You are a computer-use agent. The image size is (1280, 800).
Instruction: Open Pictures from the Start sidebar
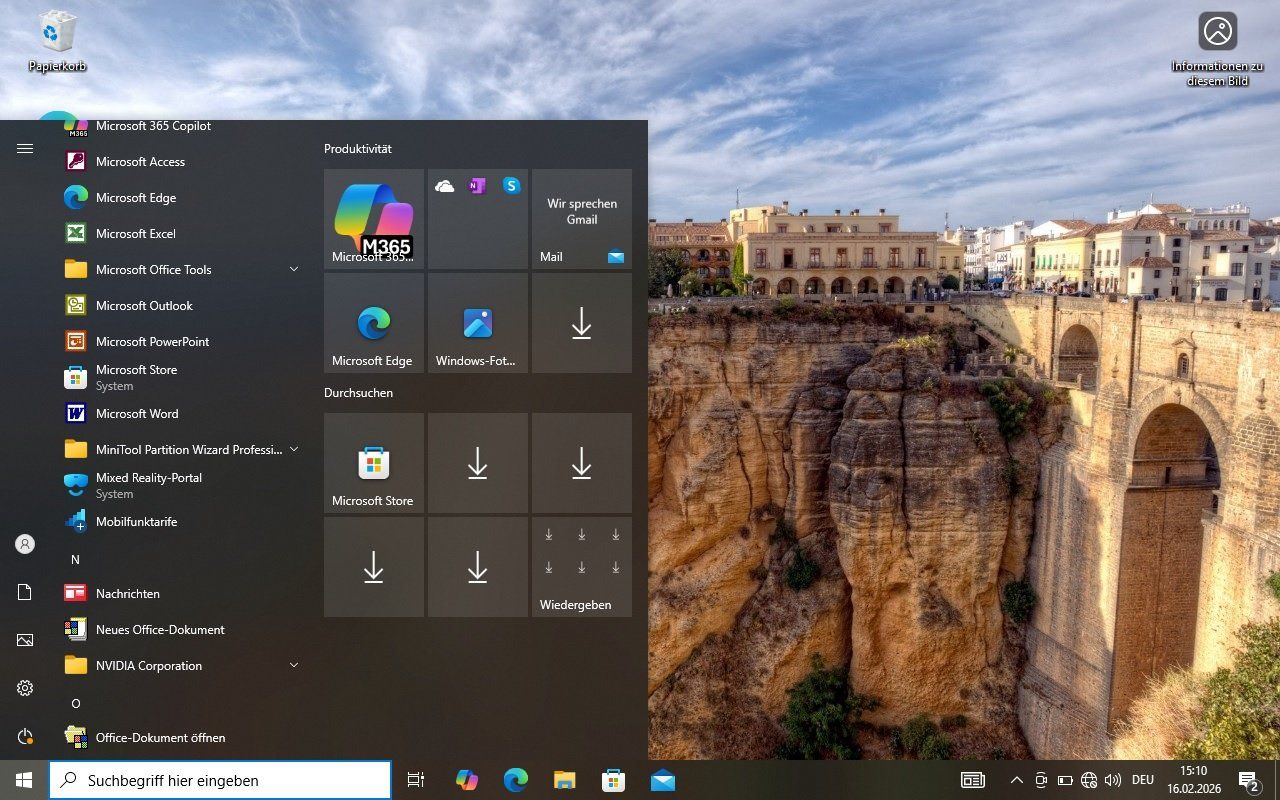click(25, 640)
